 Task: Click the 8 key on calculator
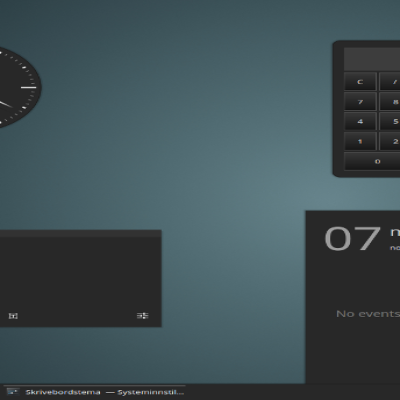pos(389,102)
